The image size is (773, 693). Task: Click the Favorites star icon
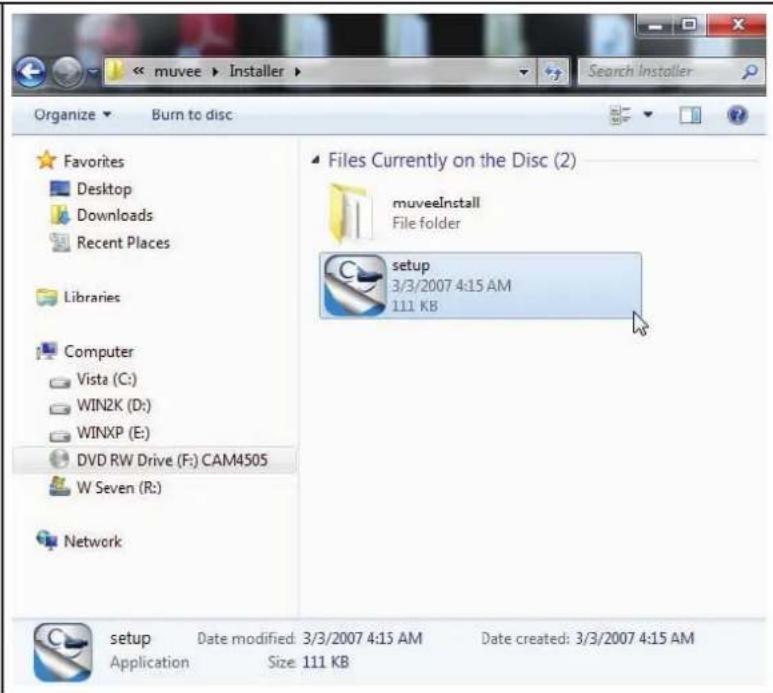click(x=47, y=160)
